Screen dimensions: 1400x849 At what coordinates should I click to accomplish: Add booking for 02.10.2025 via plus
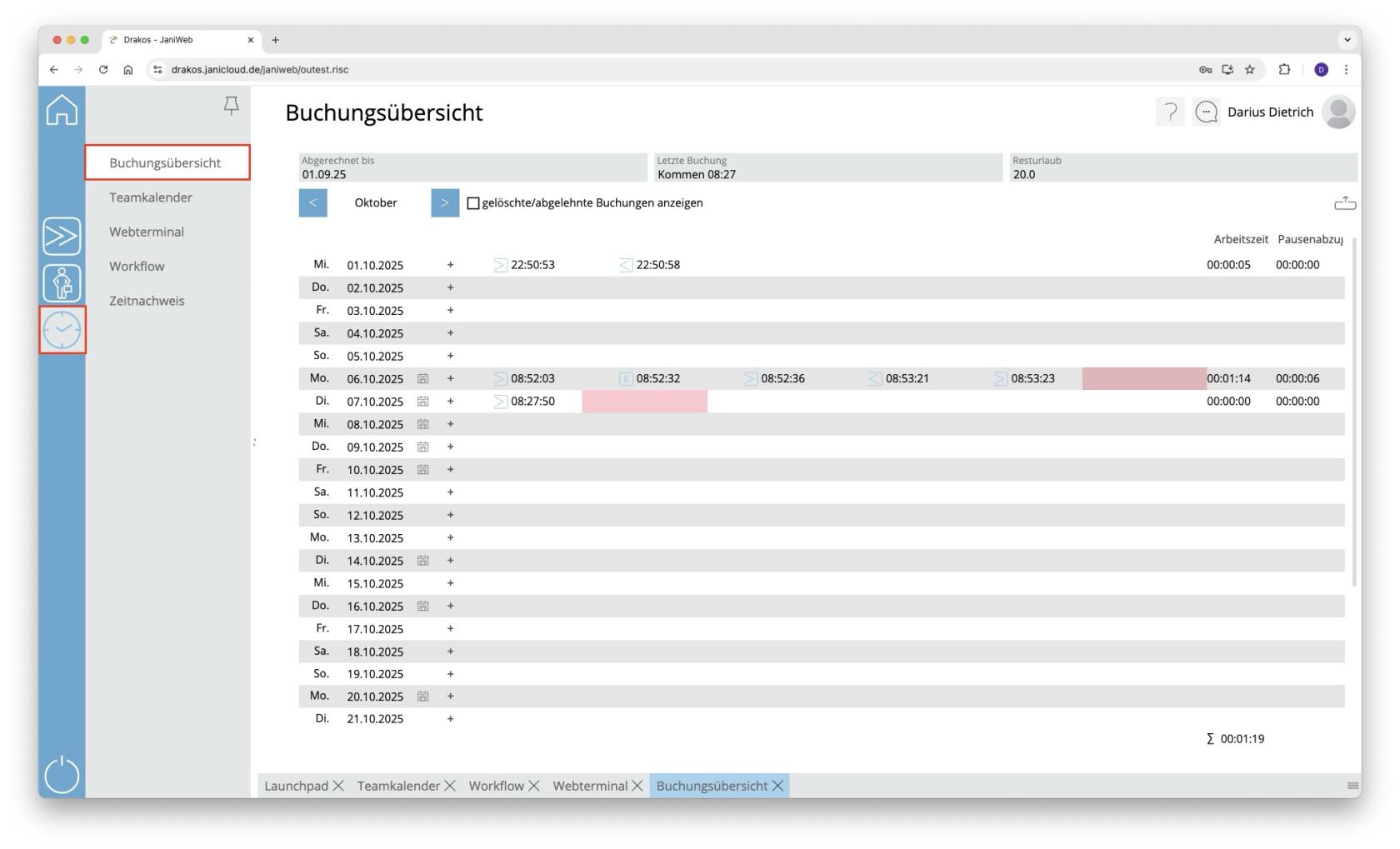(x=450, y=287)
